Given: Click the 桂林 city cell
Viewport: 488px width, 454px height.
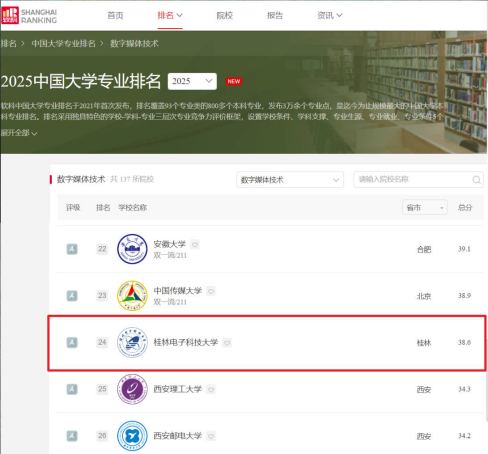Looking at the screenshot, I should pos(424,343).
